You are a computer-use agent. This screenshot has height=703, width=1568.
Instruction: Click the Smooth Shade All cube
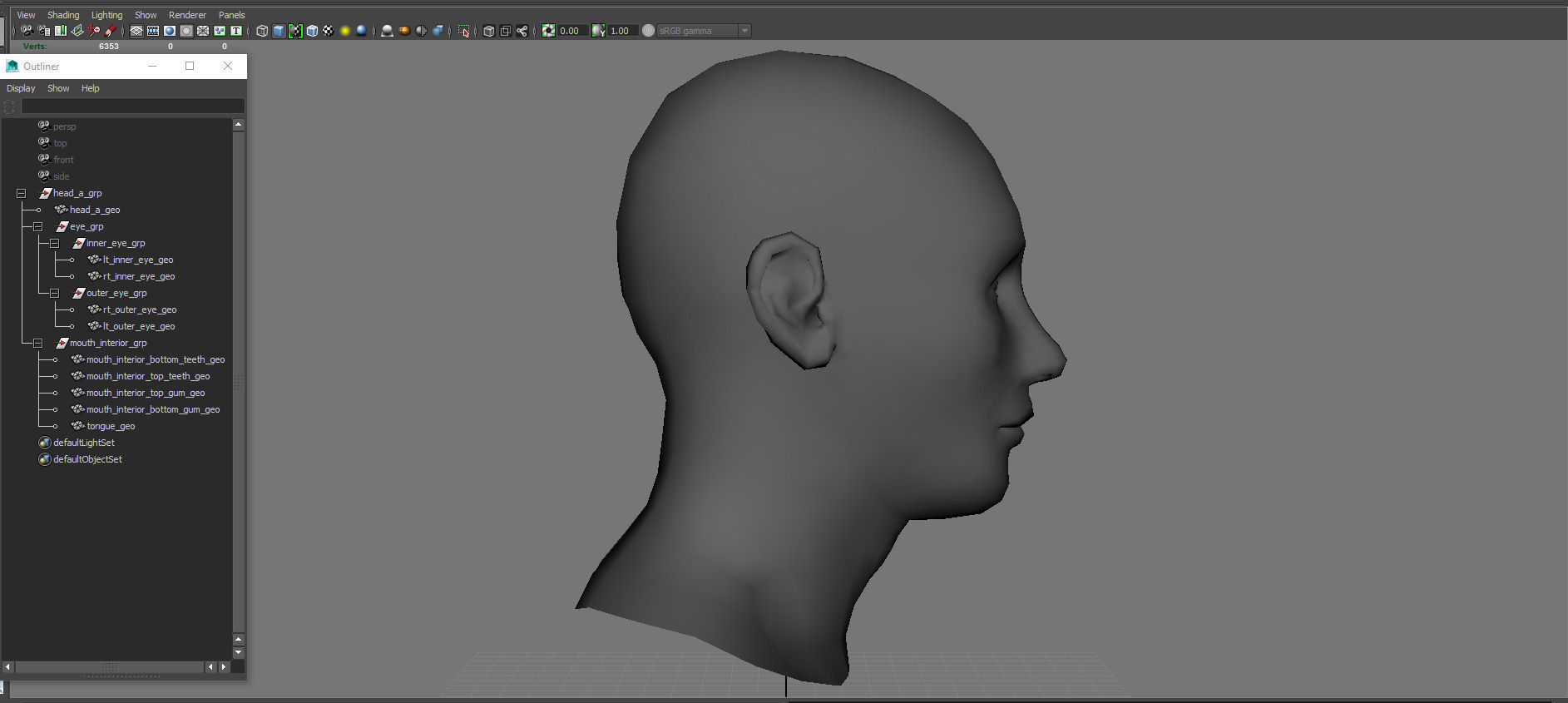(x=279, y=31)
